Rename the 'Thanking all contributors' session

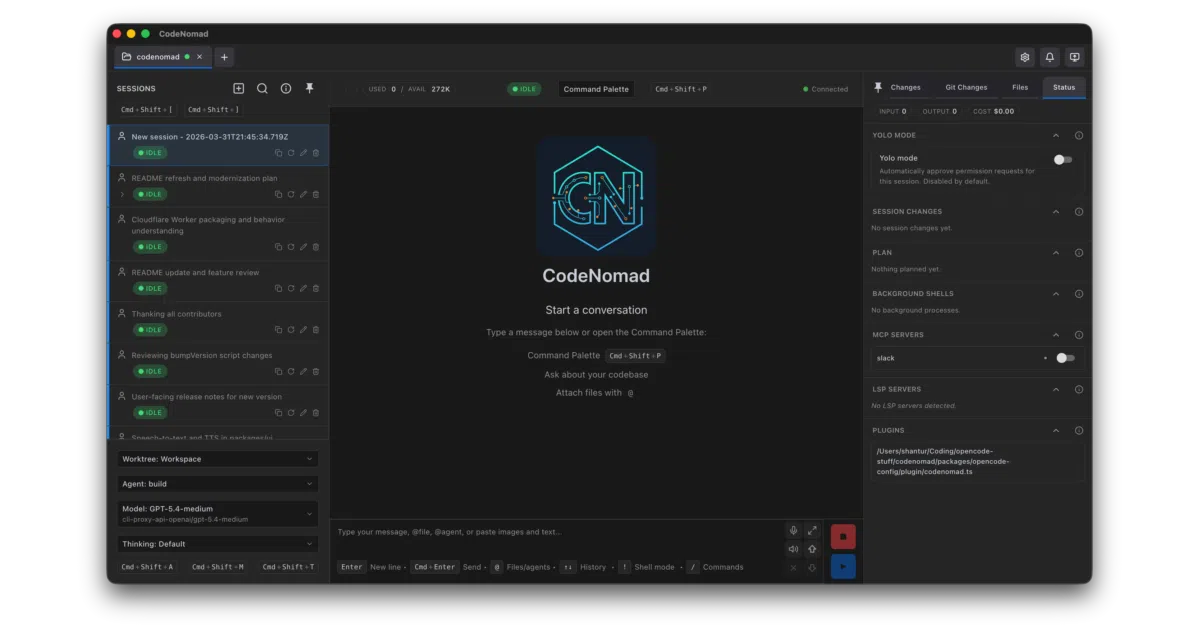coord(303,329)
